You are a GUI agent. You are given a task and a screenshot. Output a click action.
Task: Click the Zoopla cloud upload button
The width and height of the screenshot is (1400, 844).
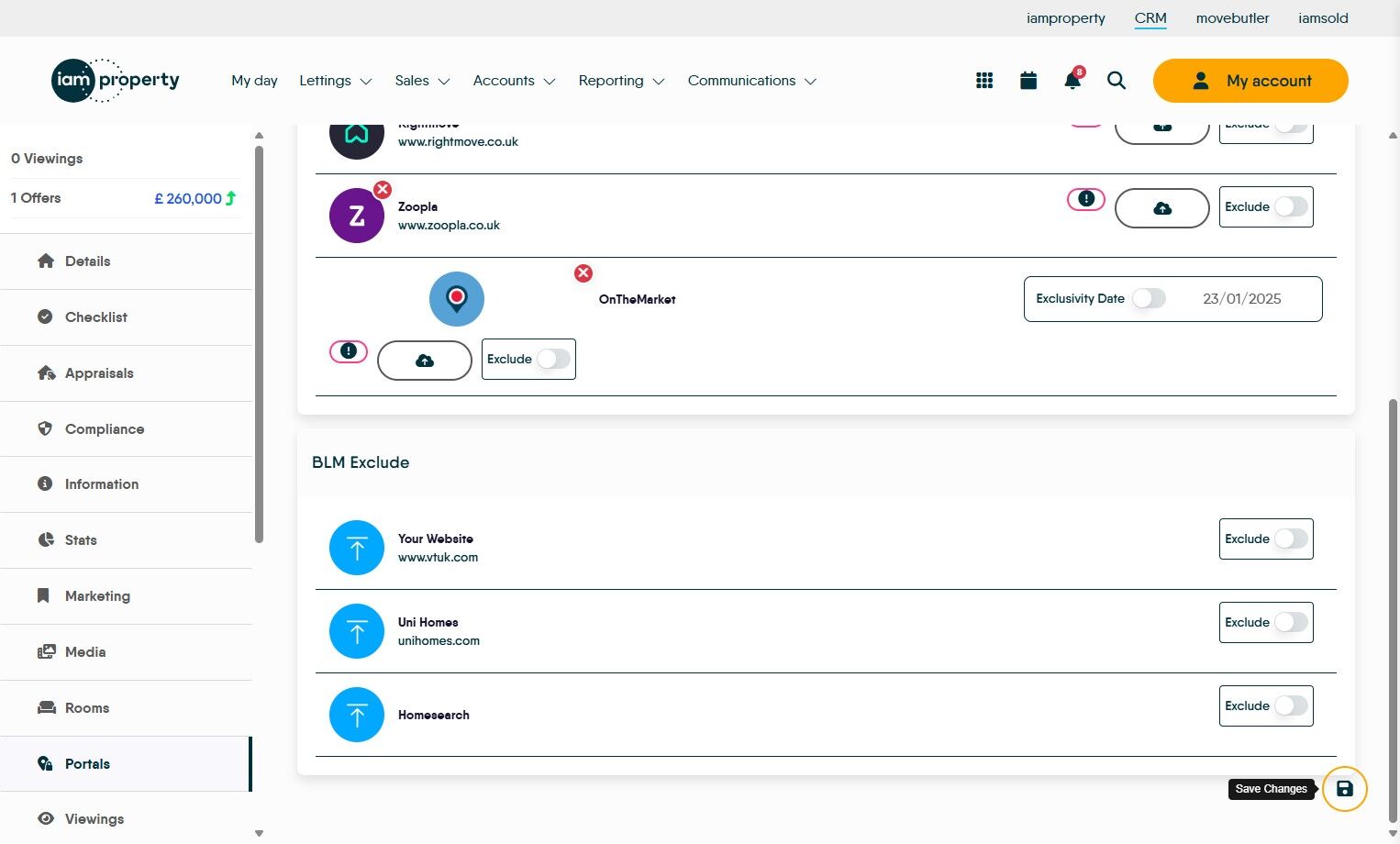[x=1162, y=208]
